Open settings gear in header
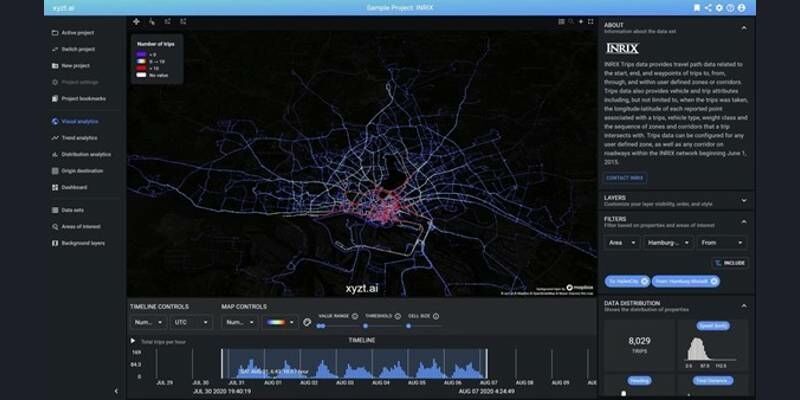800x400 pixels. (719, 8)
